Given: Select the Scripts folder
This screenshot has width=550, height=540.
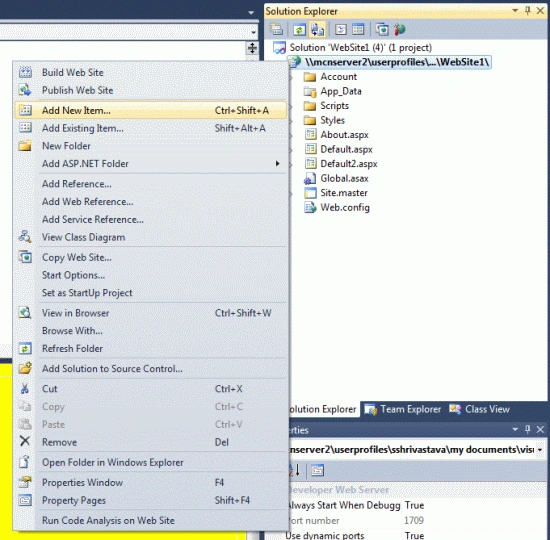Looking at the screenshot, I should (326, 106).
